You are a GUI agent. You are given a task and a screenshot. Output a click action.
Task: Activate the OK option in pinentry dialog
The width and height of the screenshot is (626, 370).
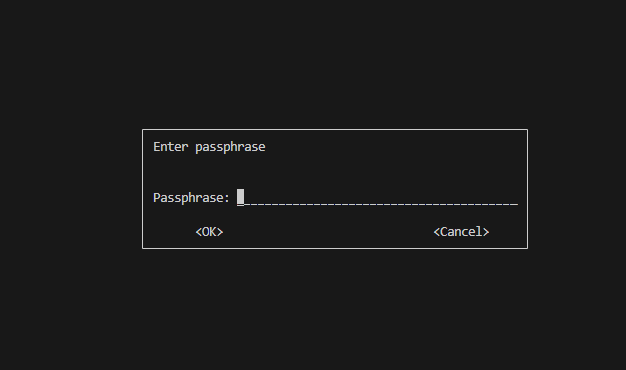tap(209, 232)
